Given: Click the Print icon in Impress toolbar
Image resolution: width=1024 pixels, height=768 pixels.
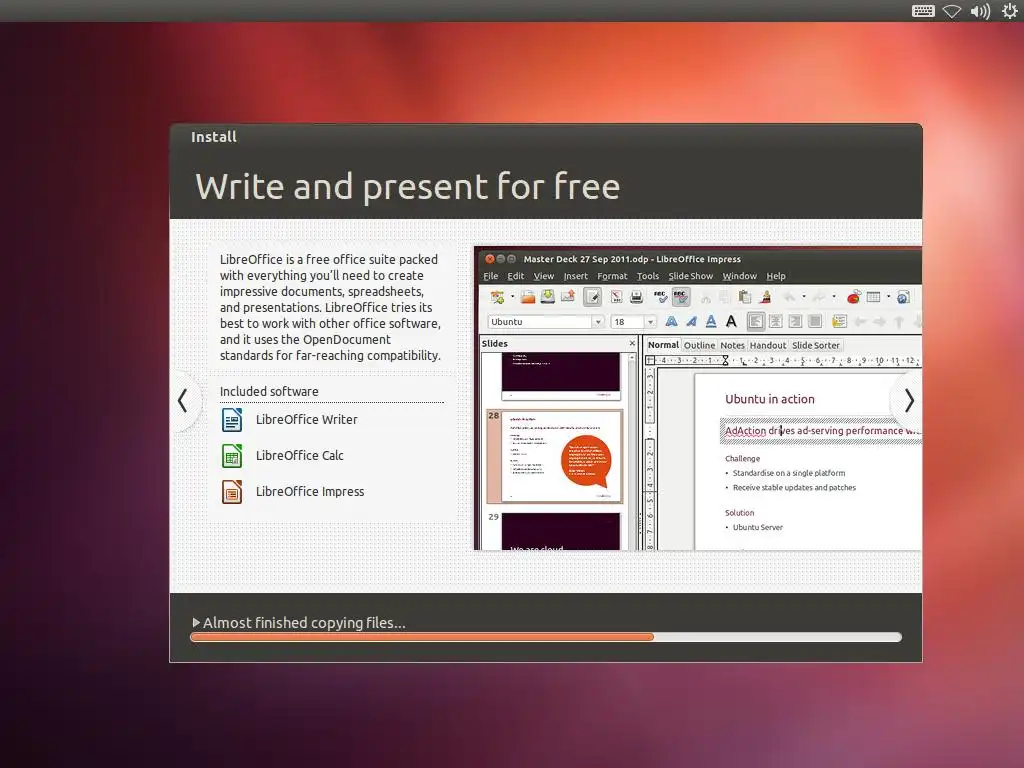Looking at the screenshot, I should point(636,297).
